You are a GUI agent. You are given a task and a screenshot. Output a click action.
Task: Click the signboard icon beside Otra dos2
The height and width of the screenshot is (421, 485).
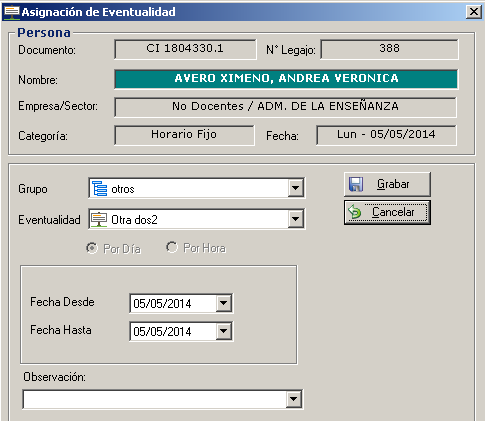[99, 219]
